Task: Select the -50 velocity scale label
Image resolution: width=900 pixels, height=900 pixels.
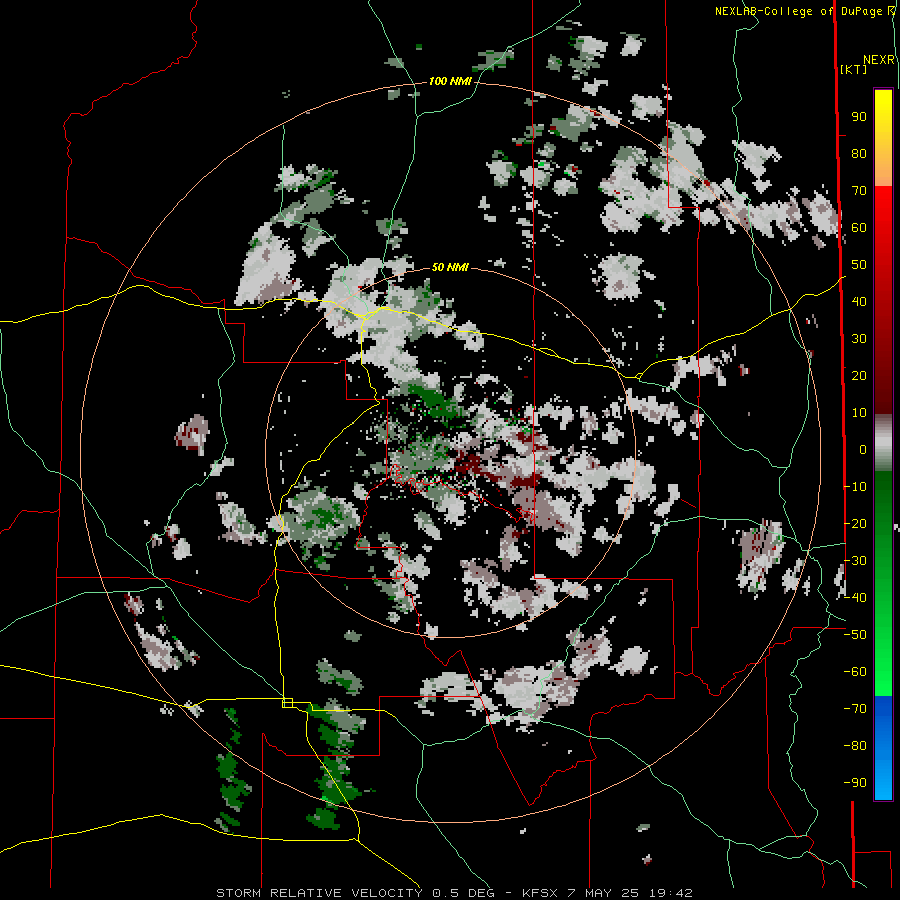Action: click(x=855, y=635)
